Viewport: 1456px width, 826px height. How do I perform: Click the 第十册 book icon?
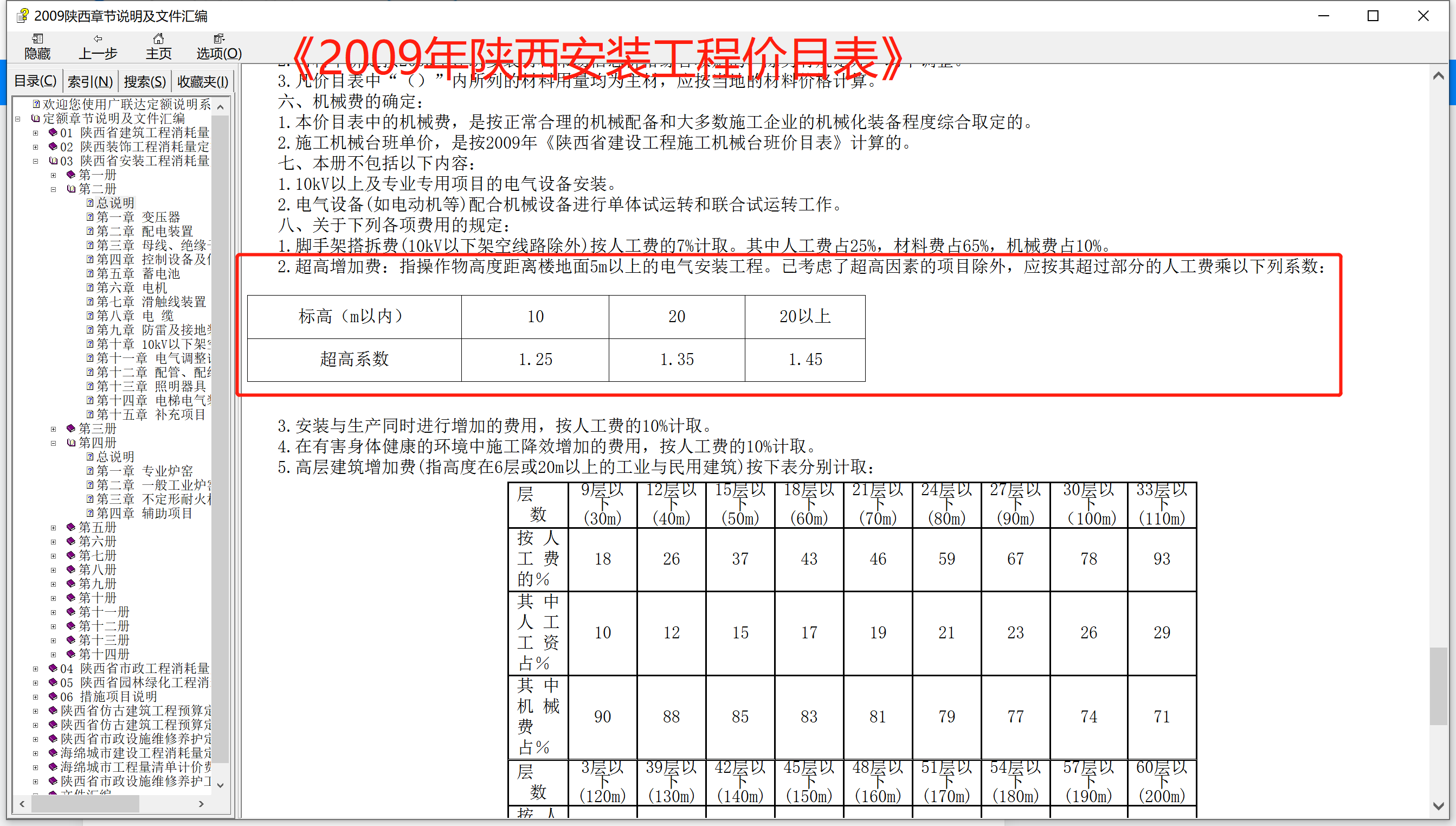pyautogui.click(x=71, y=598)
